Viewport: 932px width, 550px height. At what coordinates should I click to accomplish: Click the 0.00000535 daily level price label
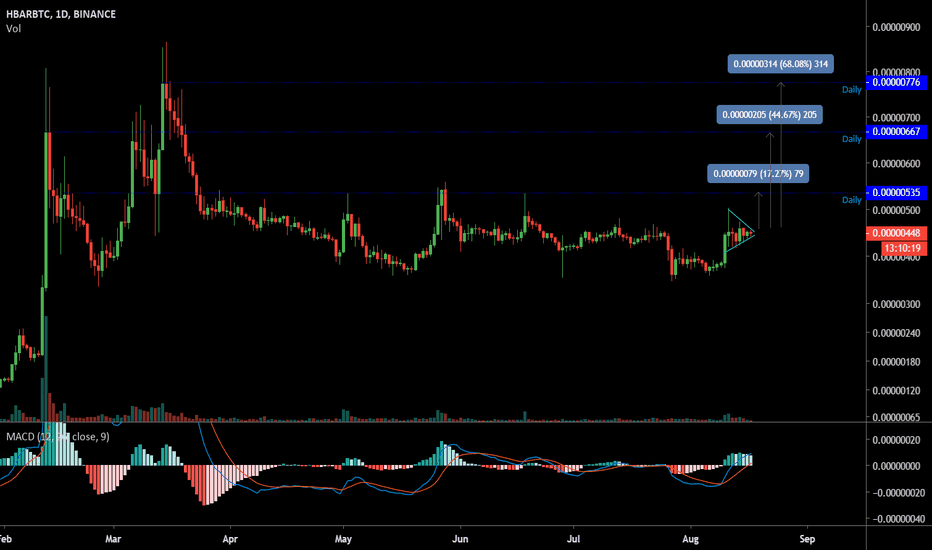pos(896,193)
